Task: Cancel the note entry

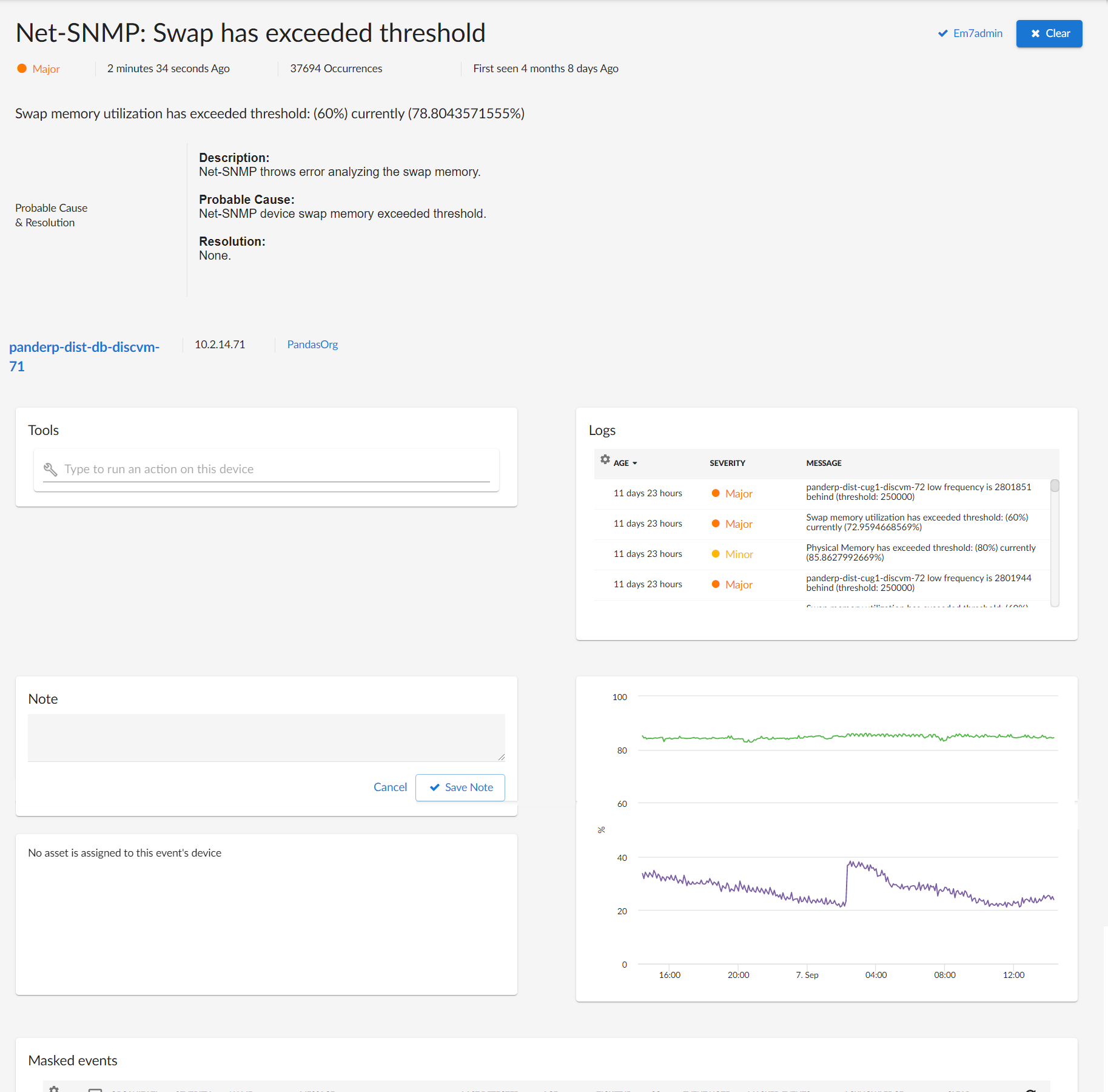Action: click(x=390, y=787)
